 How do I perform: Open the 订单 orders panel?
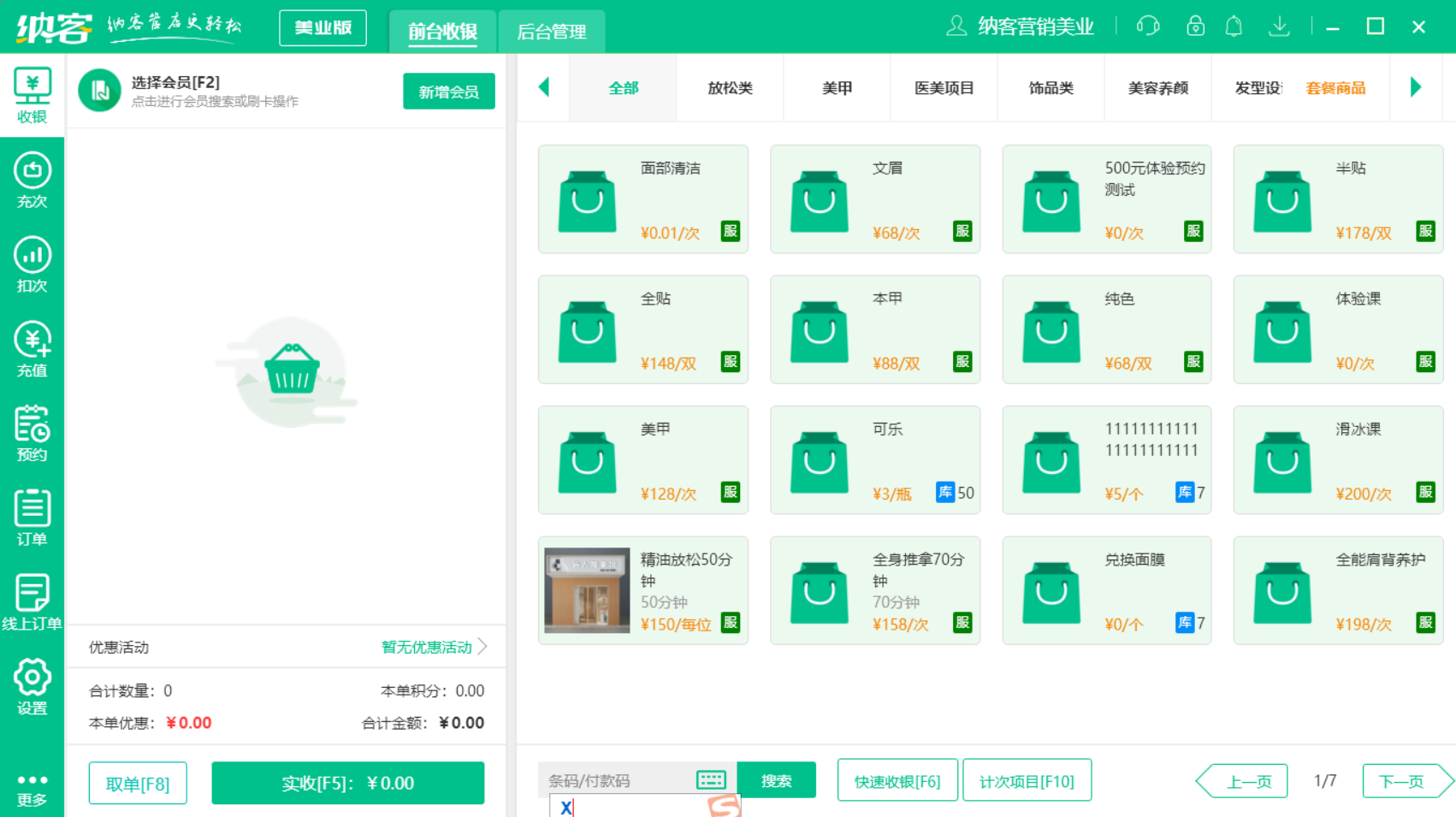[x=32, y=516]
